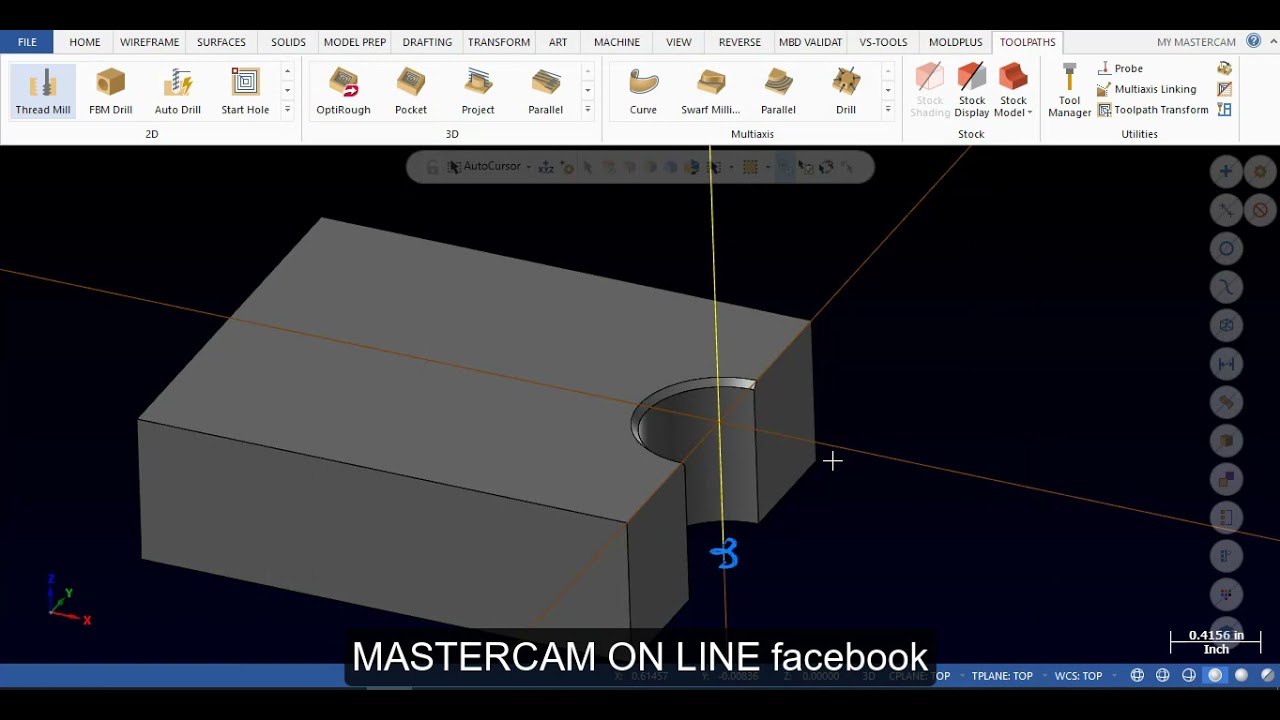
Task: Click top icon right of Probe
Action: (1224, 68)
